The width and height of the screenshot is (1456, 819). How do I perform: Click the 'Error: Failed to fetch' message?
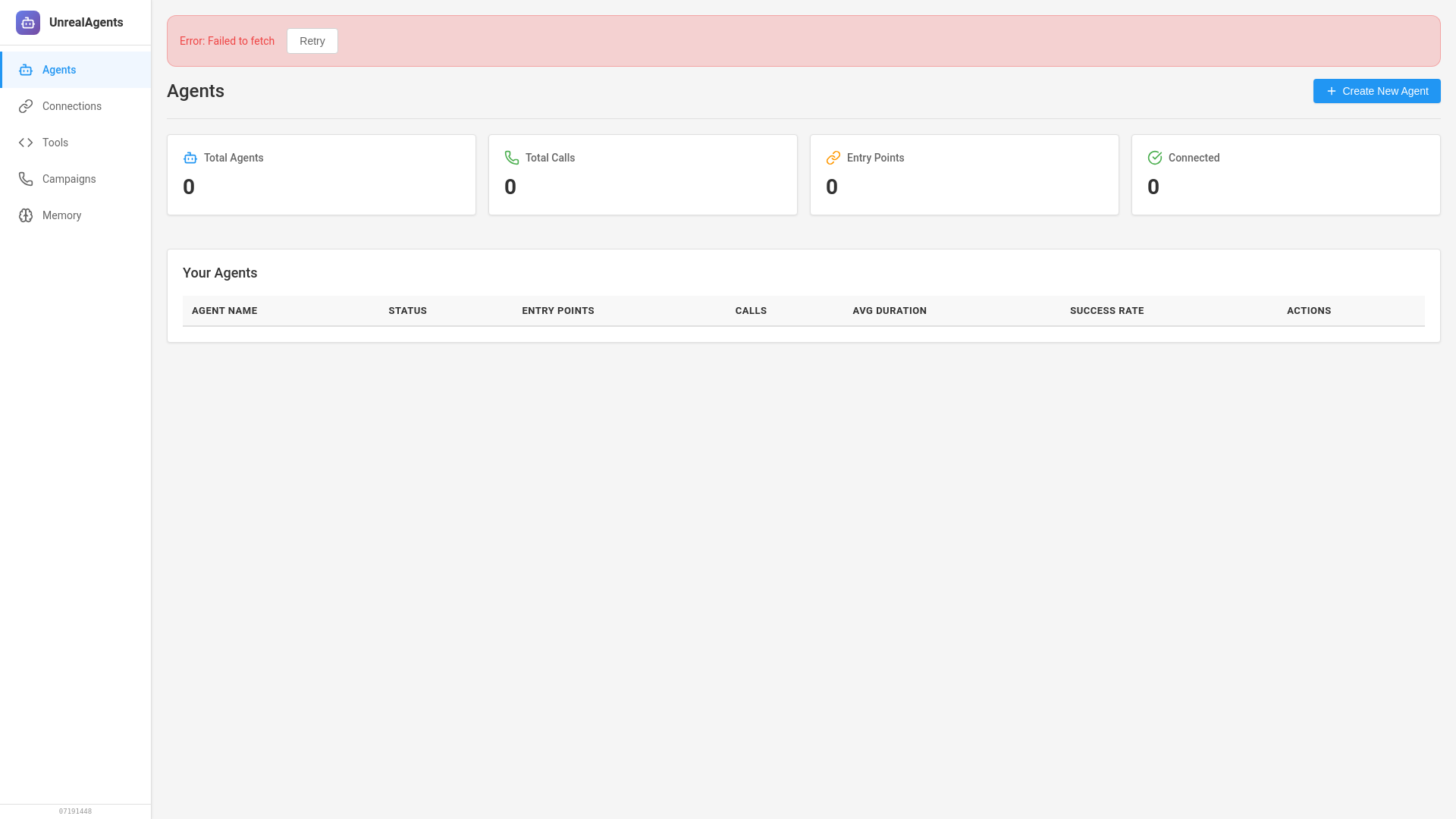(227, 41)
